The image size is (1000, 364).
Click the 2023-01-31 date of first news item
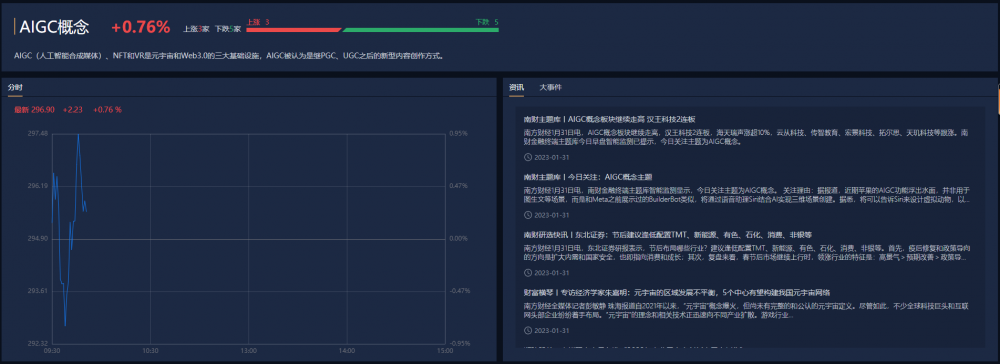[551, 157]
